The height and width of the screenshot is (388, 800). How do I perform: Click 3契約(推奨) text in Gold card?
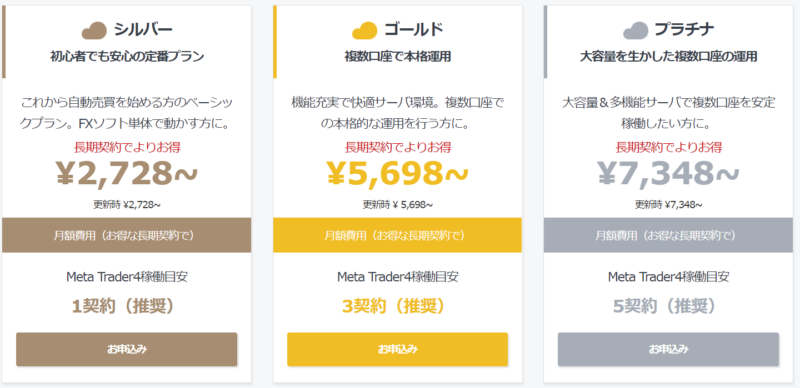[x=397, y=306]
